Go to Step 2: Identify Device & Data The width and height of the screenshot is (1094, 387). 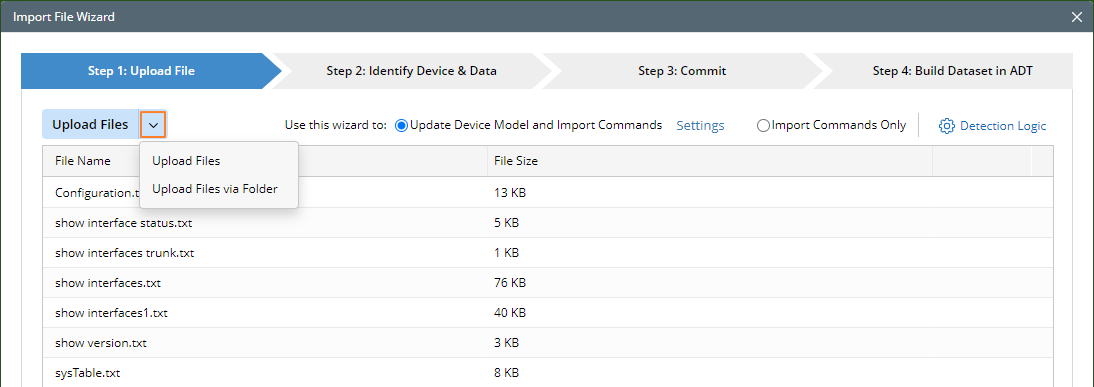coord(412,70)
